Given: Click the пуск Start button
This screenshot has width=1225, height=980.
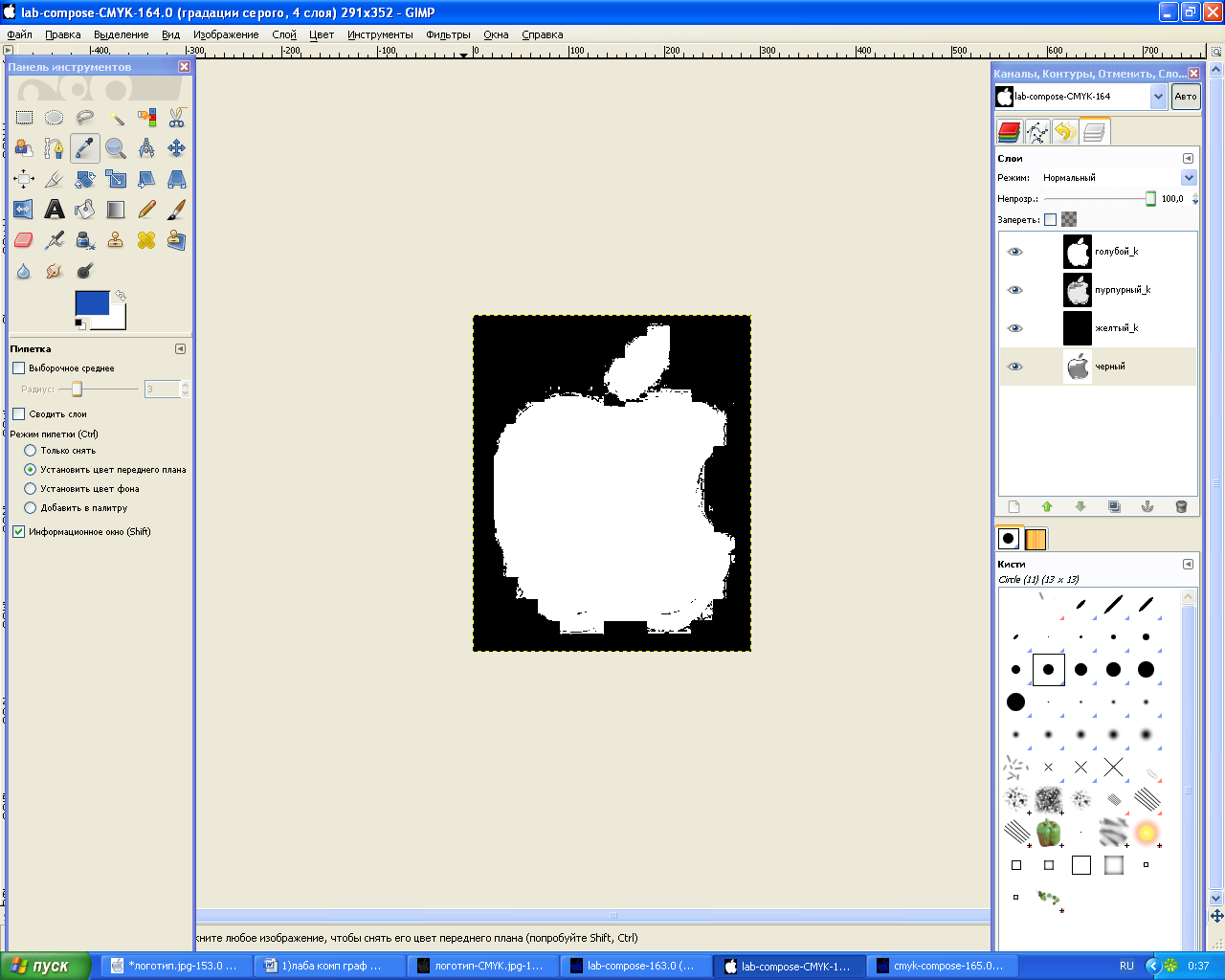Looking at the screenshot, I should (45, 966).
